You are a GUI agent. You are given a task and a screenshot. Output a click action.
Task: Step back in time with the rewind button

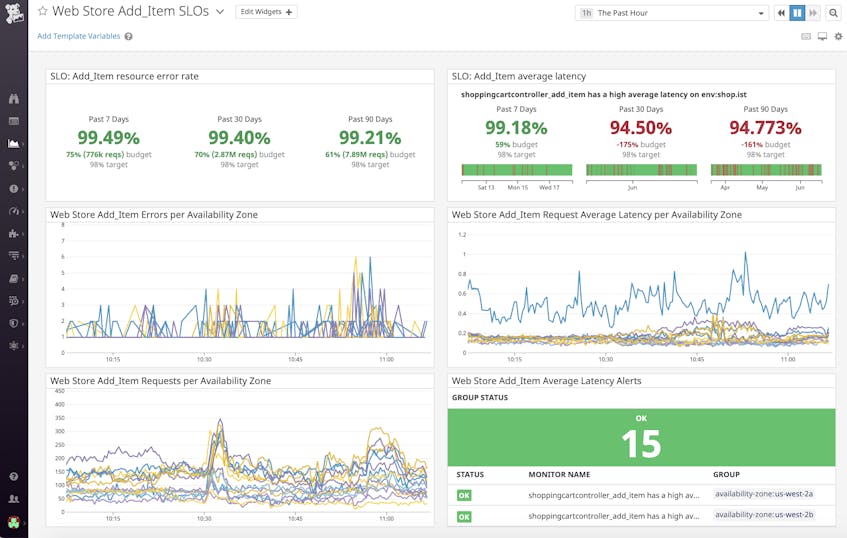pyautogui.click(x=781, y=13)
